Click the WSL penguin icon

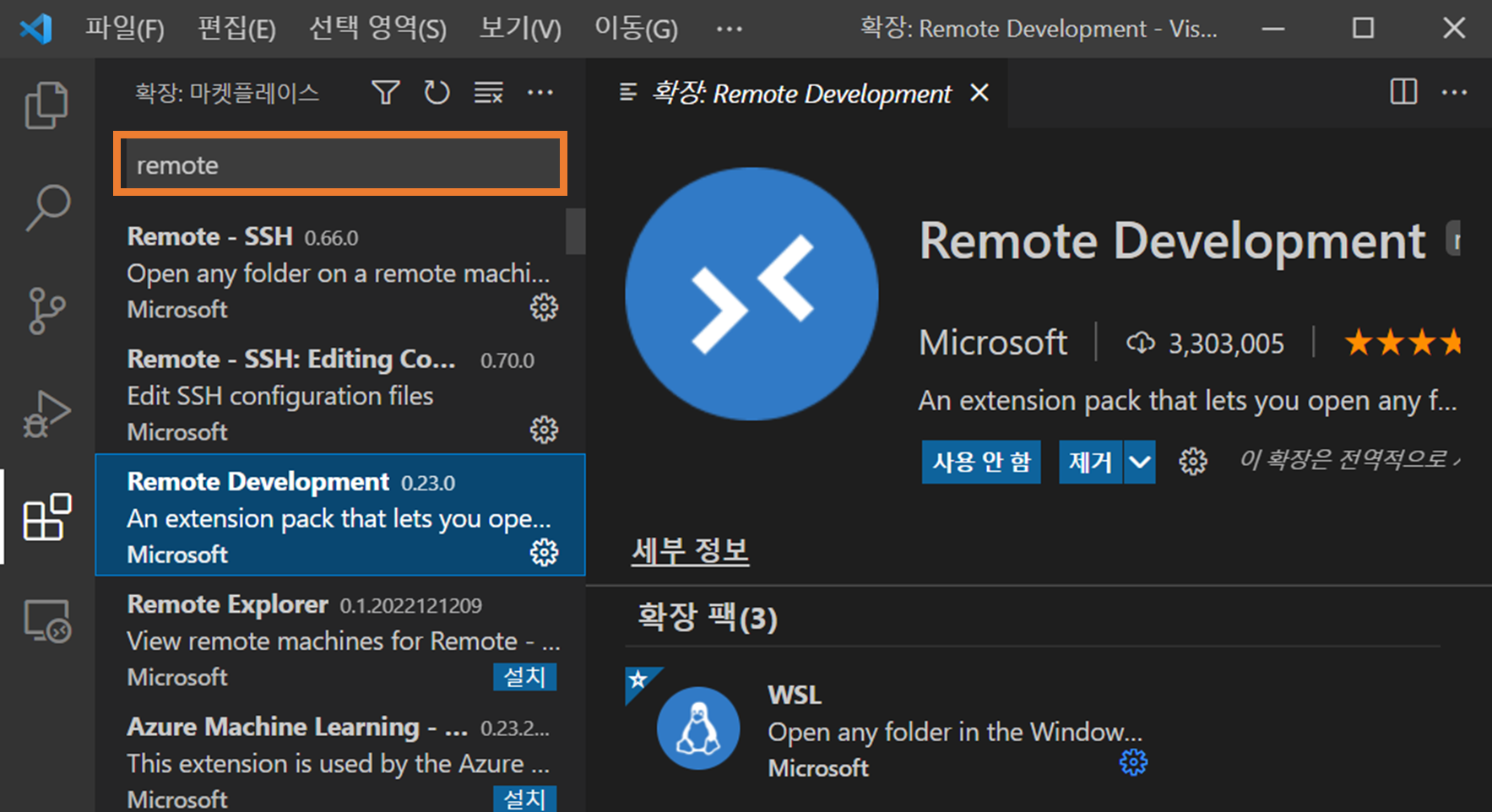(698, 728)
